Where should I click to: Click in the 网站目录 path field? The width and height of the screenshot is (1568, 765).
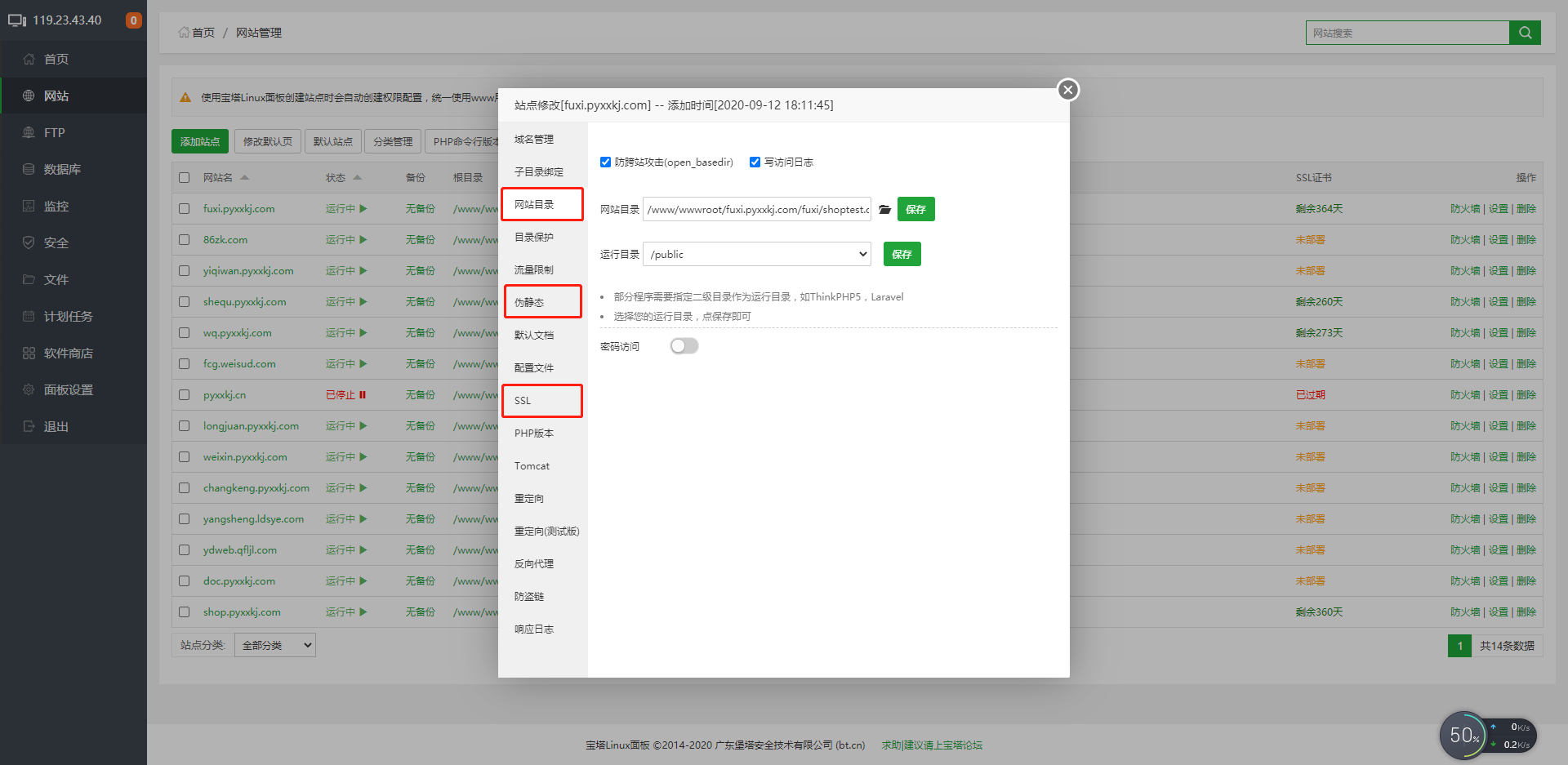click(x=757, y=210)
